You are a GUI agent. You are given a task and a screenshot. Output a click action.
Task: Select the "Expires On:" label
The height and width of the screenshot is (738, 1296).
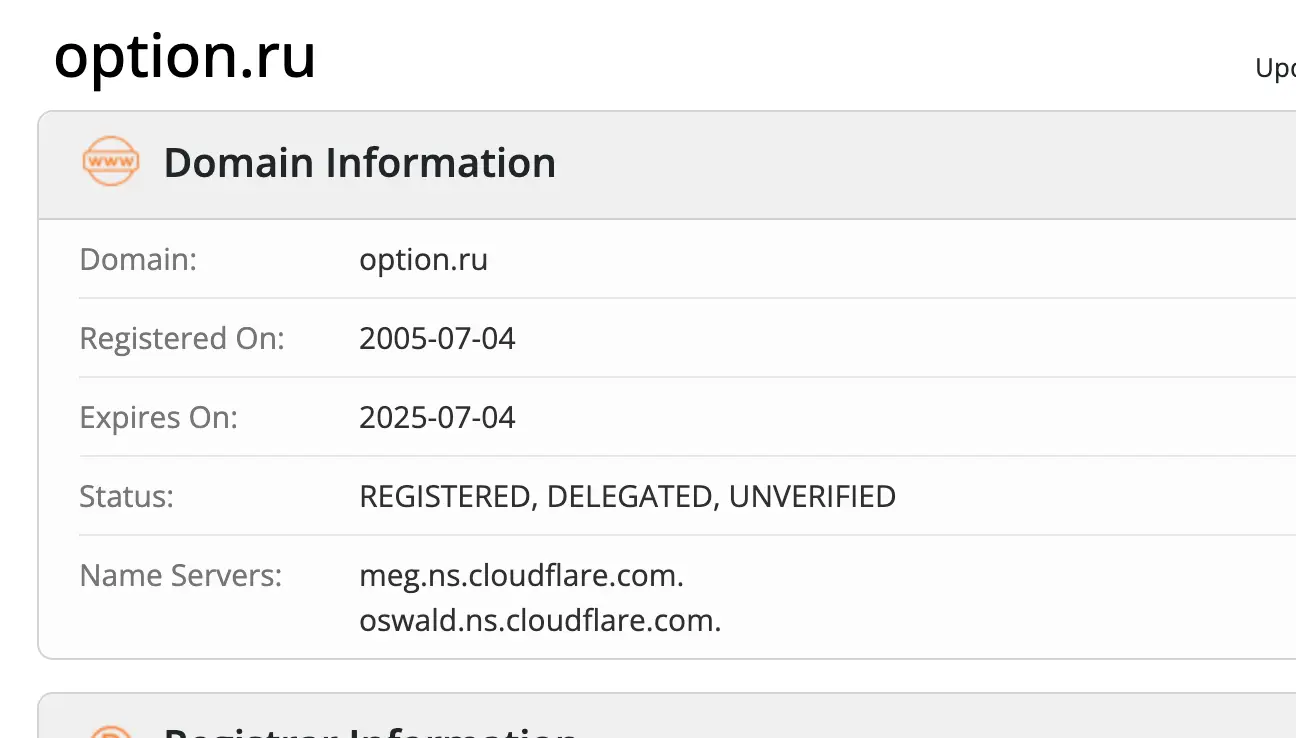[x=158, y=417]
